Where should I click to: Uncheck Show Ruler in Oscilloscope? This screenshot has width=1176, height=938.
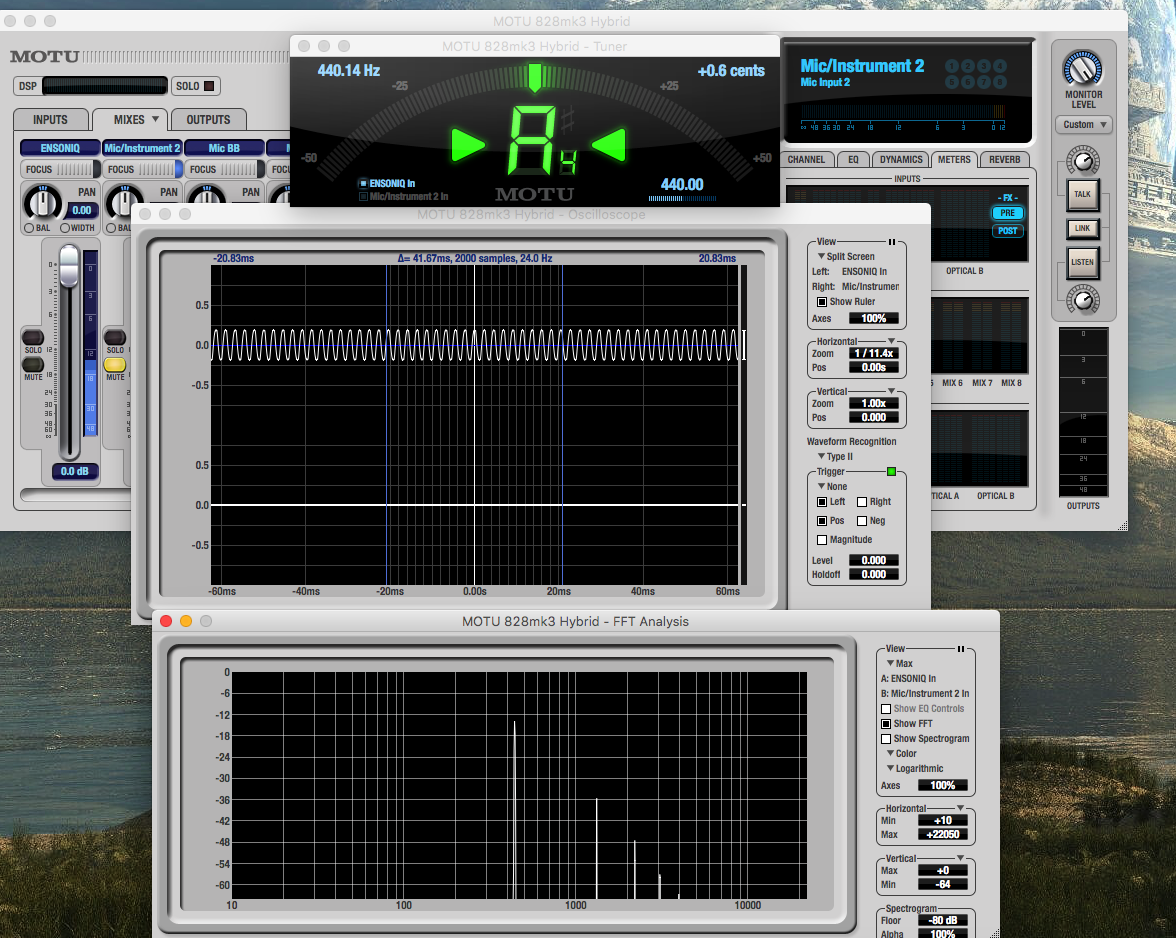point(822,302)
